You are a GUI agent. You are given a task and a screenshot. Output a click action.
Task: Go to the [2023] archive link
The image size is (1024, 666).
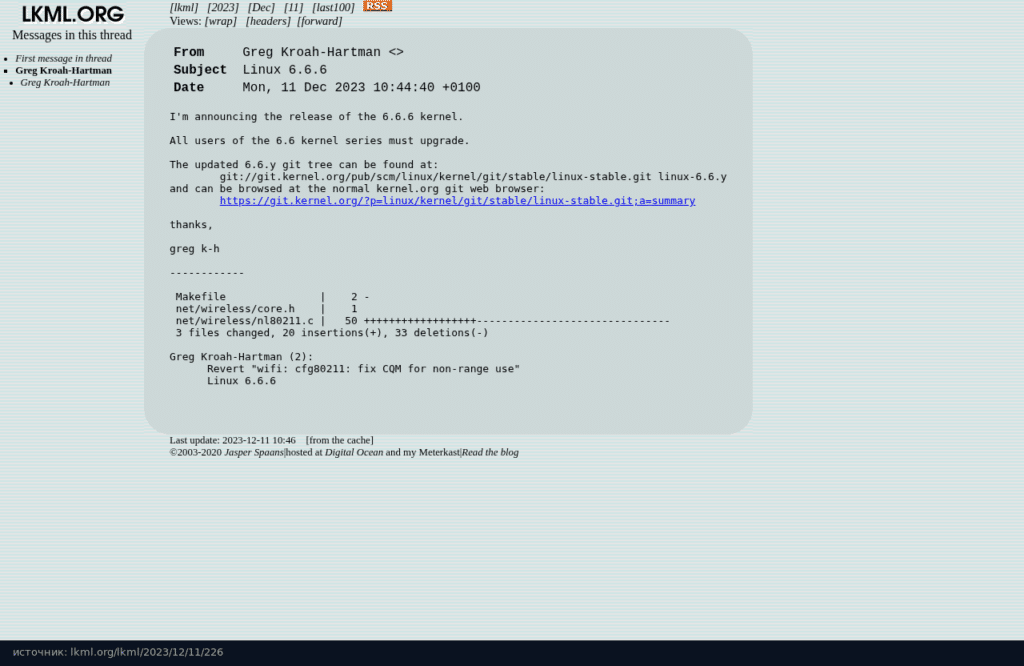point(223,8)
